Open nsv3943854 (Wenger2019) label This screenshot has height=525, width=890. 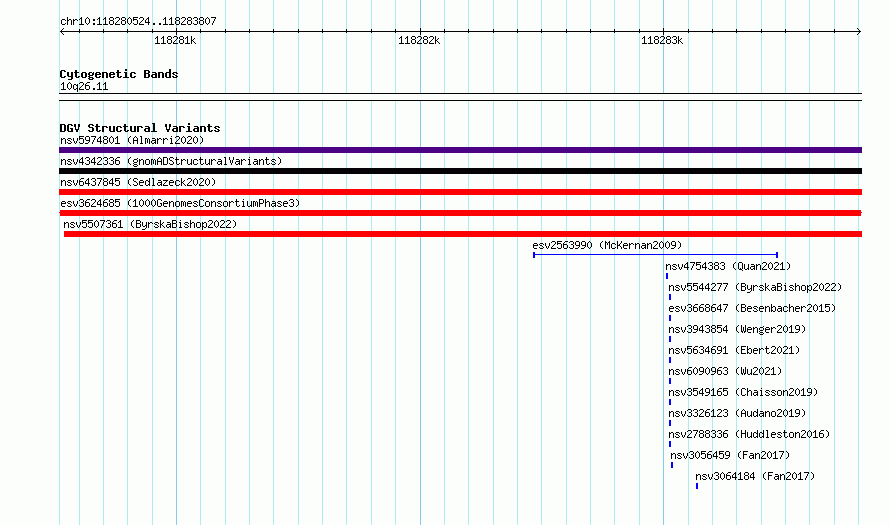click(x=737, y=329)
